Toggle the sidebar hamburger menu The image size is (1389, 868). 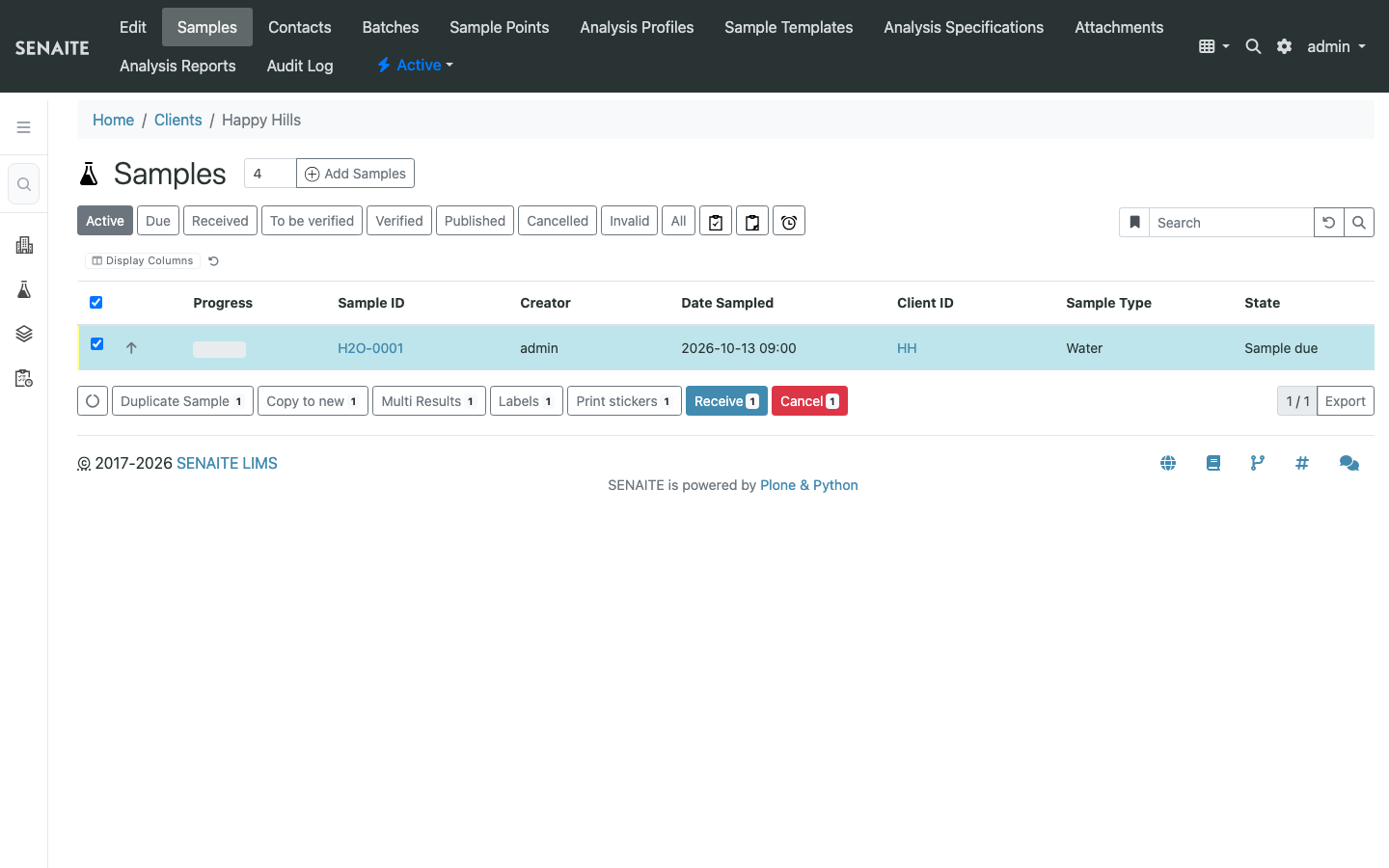[x=23, y=127]
